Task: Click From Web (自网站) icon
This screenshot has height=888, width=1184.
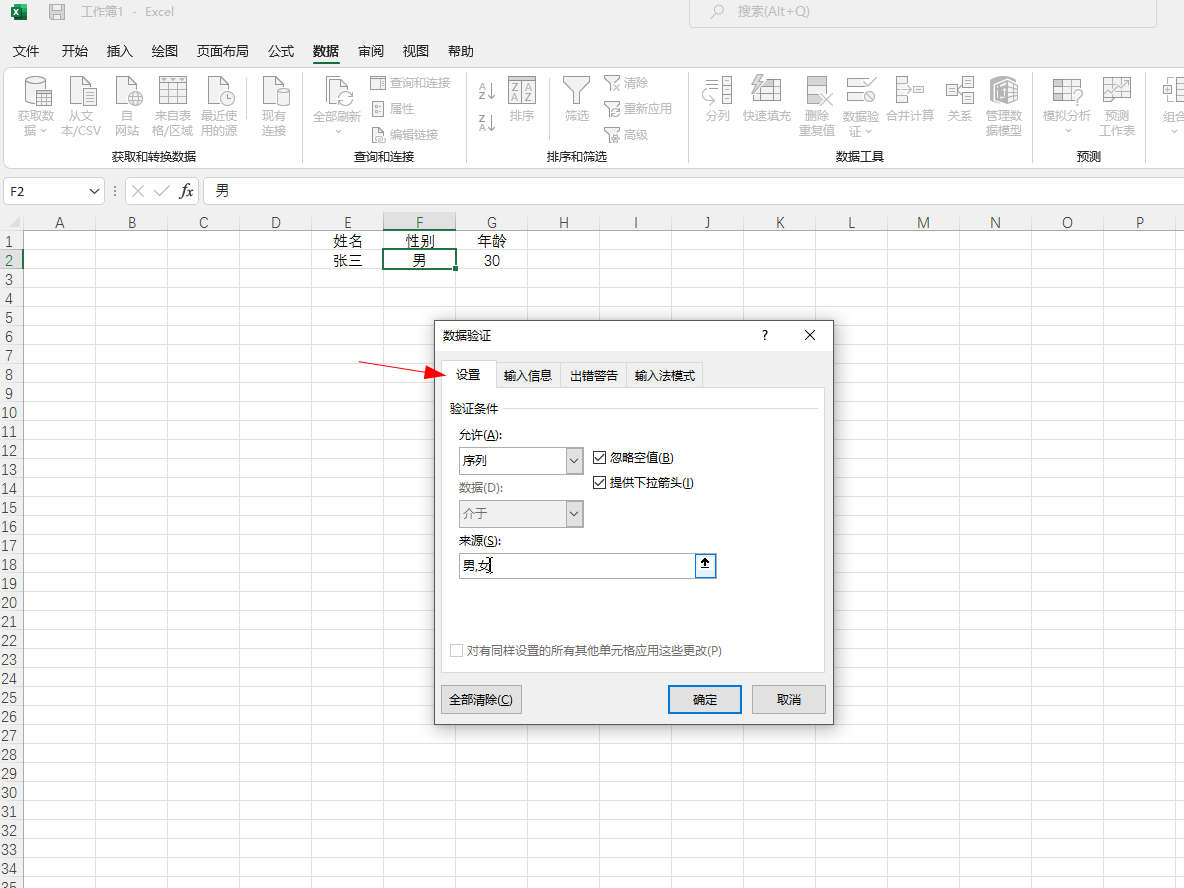Action: [128, 92]
